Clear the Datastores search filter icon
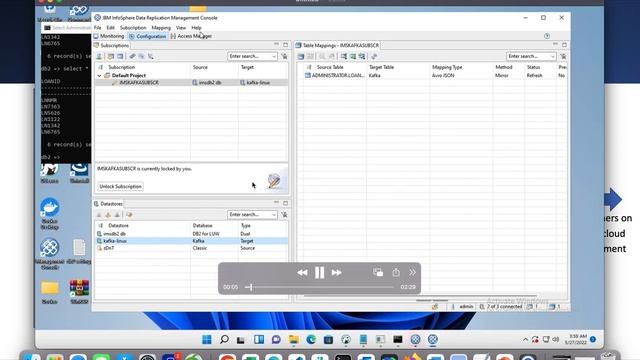 (x=284, y=215)
